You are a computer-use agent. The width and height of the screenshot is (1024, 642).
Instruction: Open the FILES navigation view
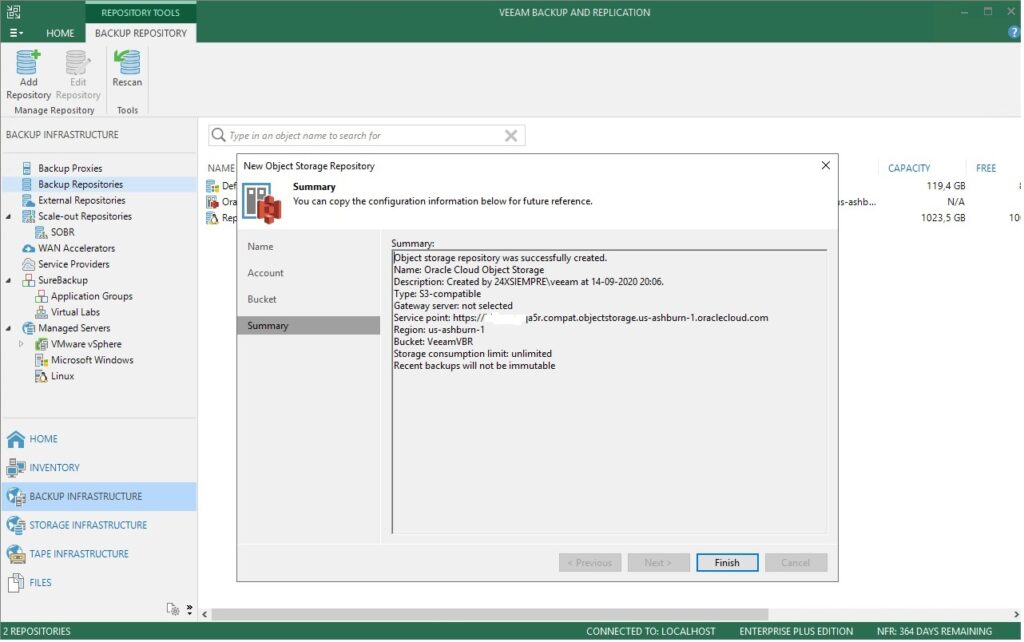99,583
